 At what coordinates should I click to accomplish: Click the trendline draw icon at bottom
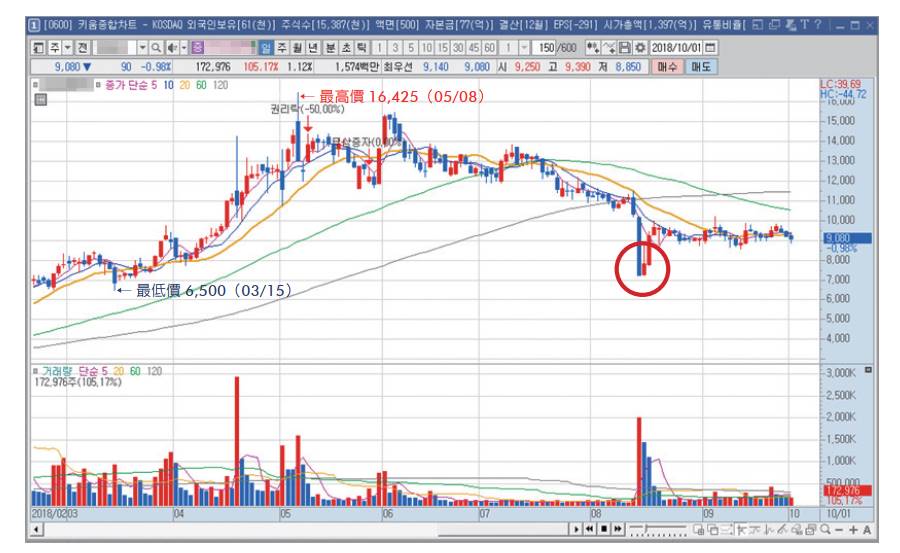pyautogui.click(x=783, y=529)
